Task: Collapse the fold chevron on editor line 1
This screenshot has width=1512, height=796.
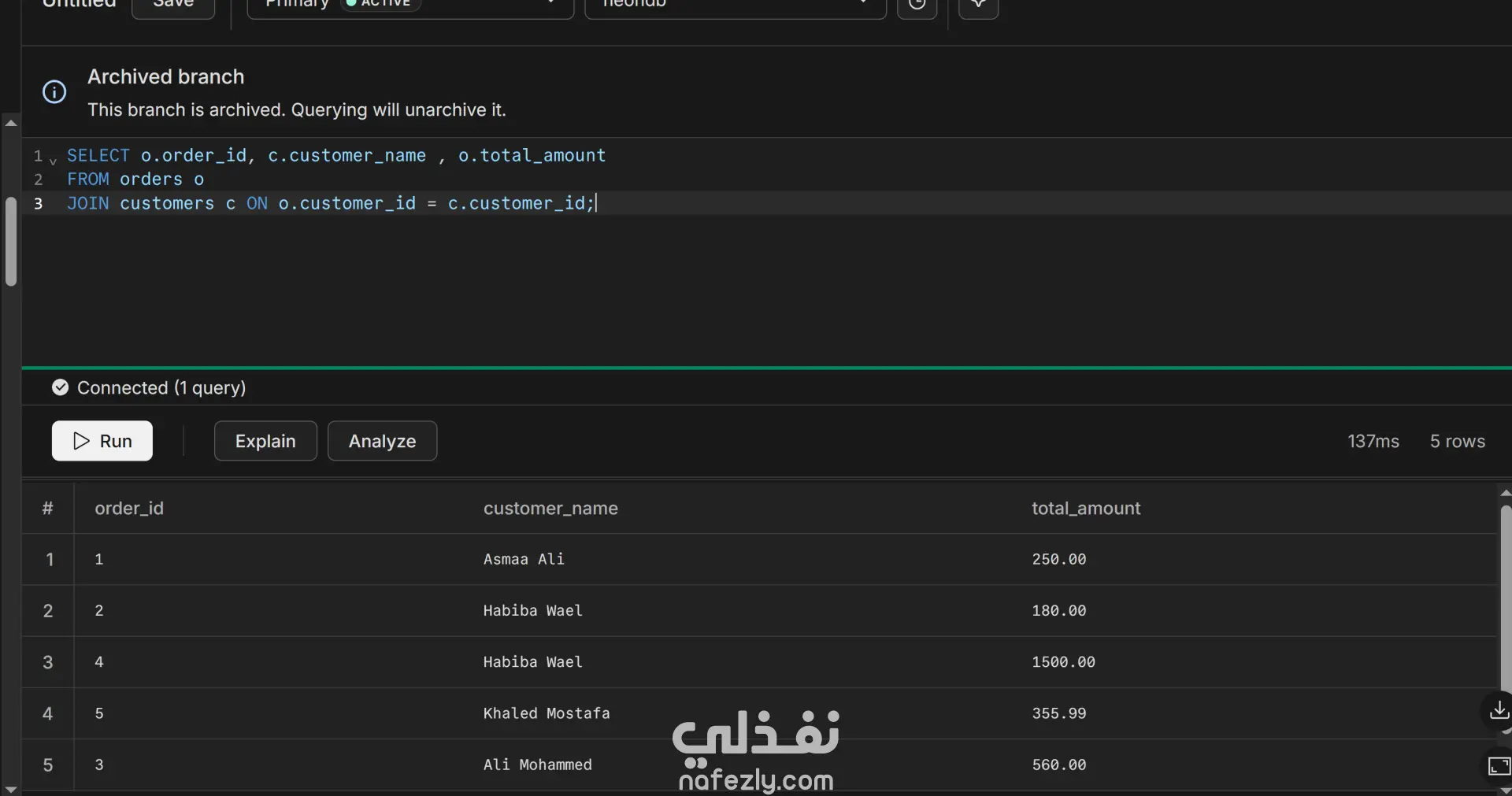Action: coord(53,161)
